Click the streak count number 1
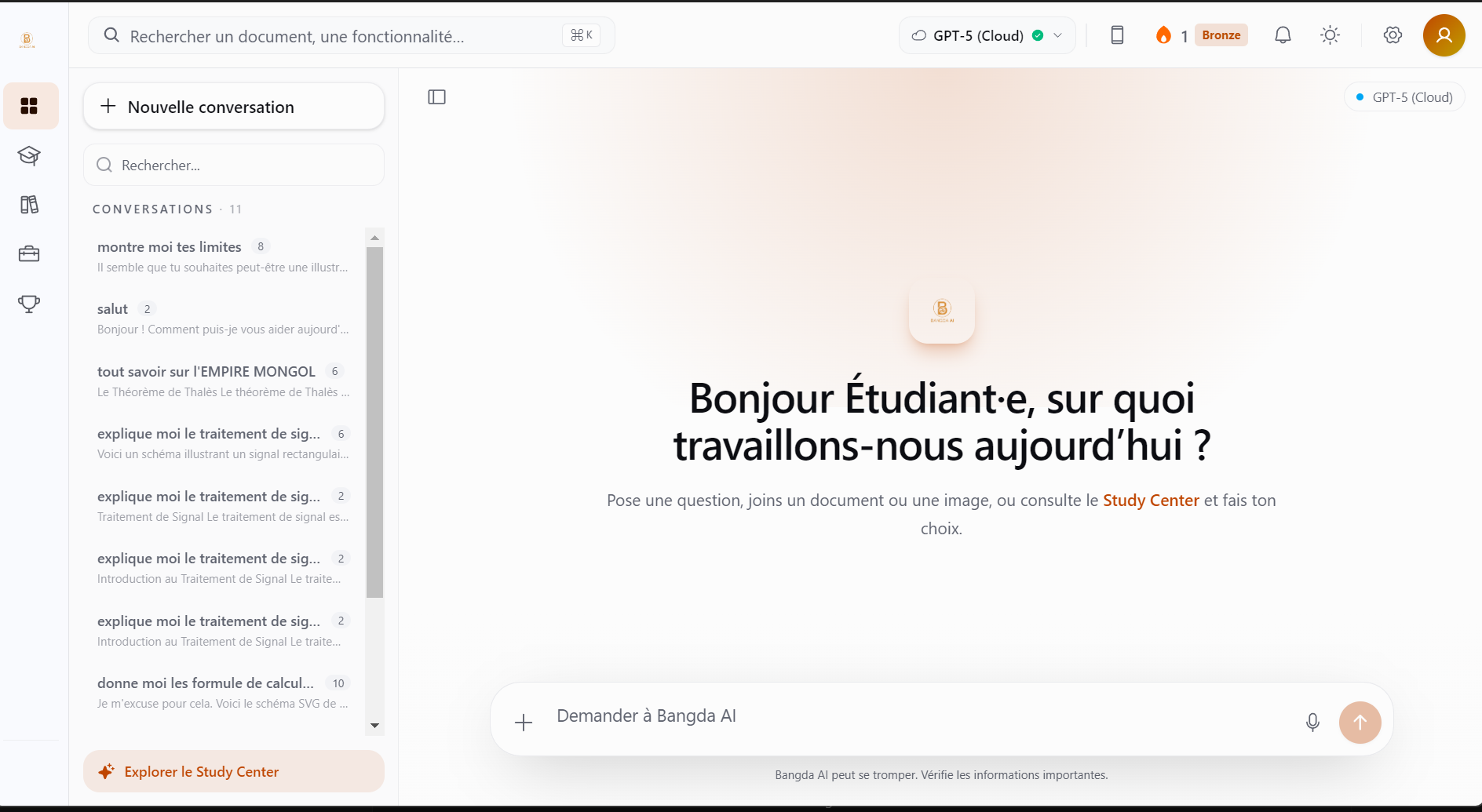This screenshot has width=1482, height=812. tap(1184, 36)
